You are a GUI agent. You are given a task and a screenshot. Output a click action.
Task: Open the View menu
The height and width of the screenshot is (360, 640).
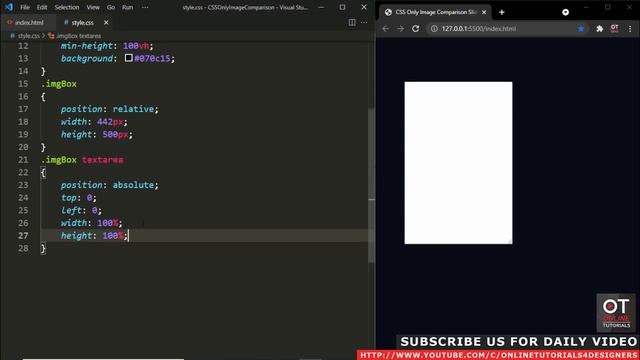[x=93, y=7]
